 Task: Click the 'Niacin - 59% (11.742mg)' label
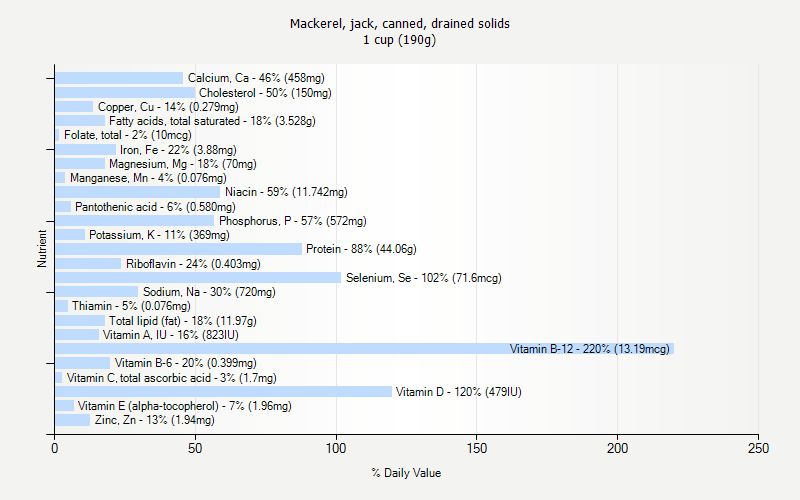pos(286,192)
